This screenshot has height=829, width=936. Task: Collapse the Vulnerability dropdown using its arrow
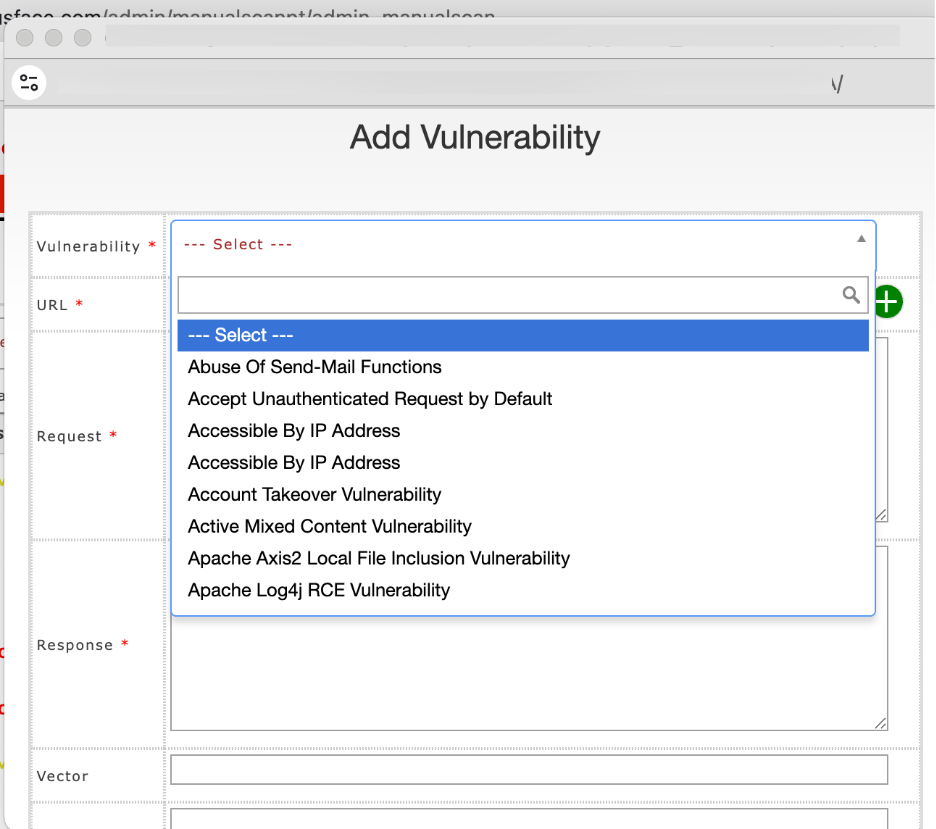[861, 239]
